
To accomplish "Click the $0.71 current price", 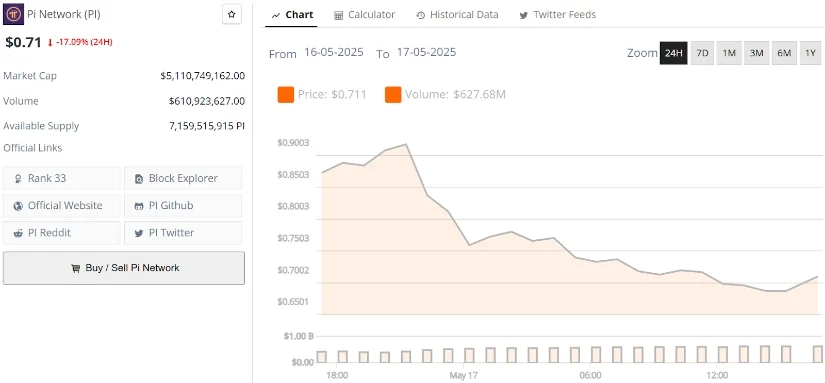I will coord(23,42).
